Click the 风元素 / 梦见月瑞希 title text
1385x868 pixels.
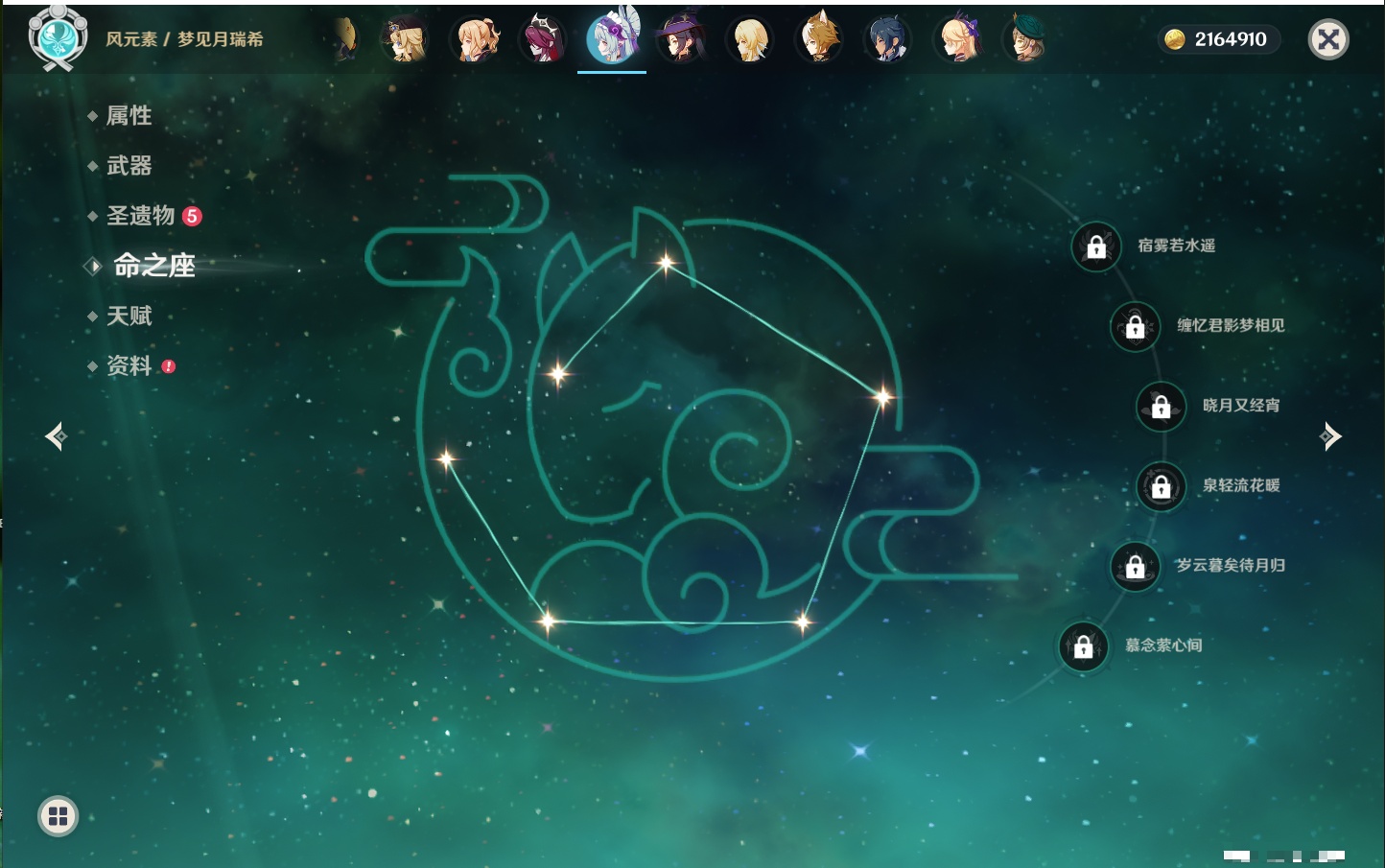184,39
